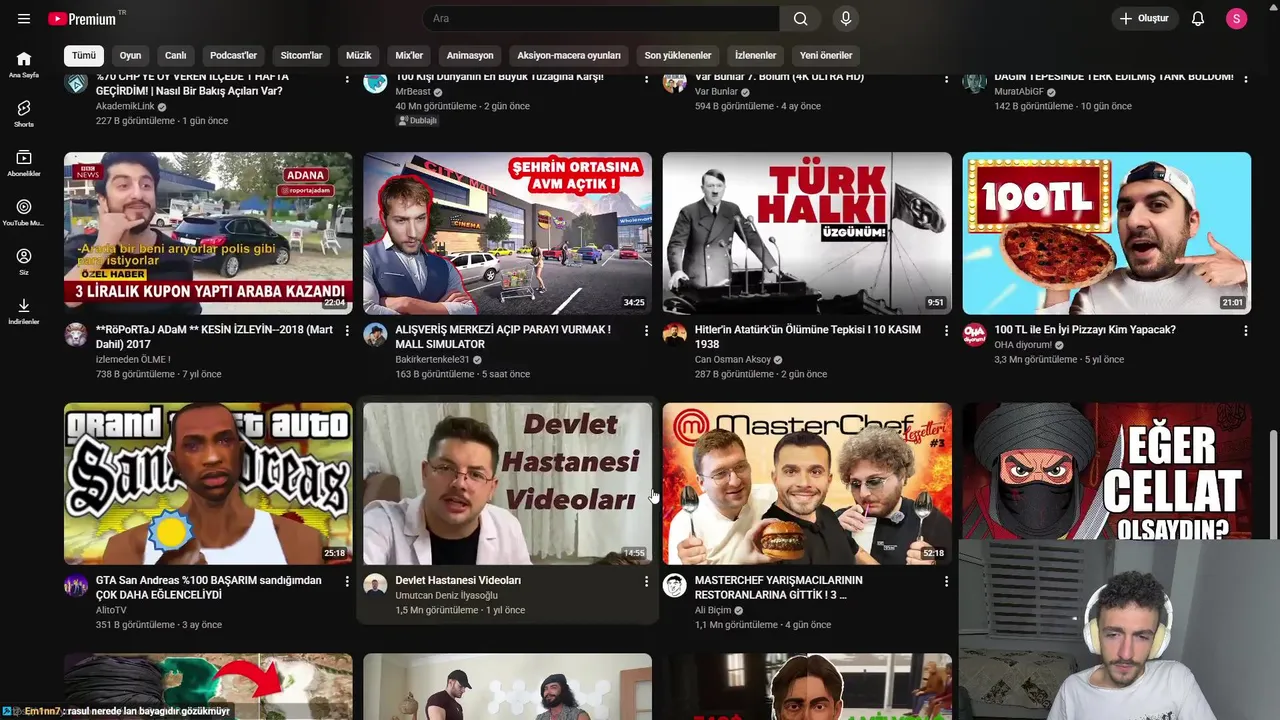Select the Canlı filter chip
This screenshot has height=720, width=1280.
click(x=175, y=55)
